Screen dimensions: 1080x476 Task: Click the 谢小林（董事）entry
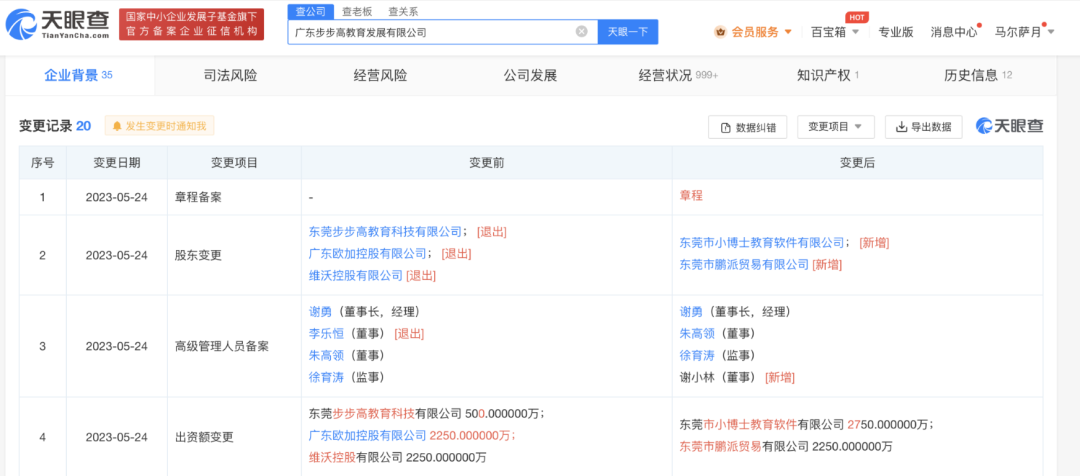718,377
